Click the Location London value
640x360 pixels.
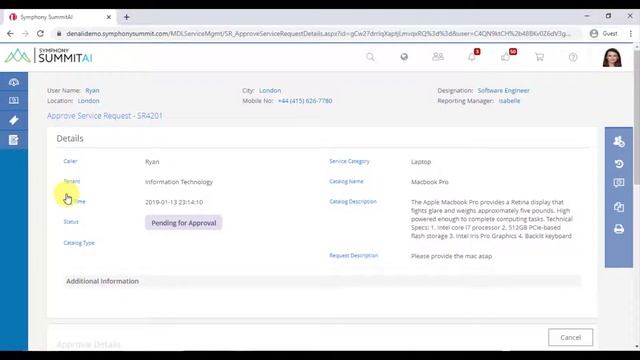click(x=89, y=101)
